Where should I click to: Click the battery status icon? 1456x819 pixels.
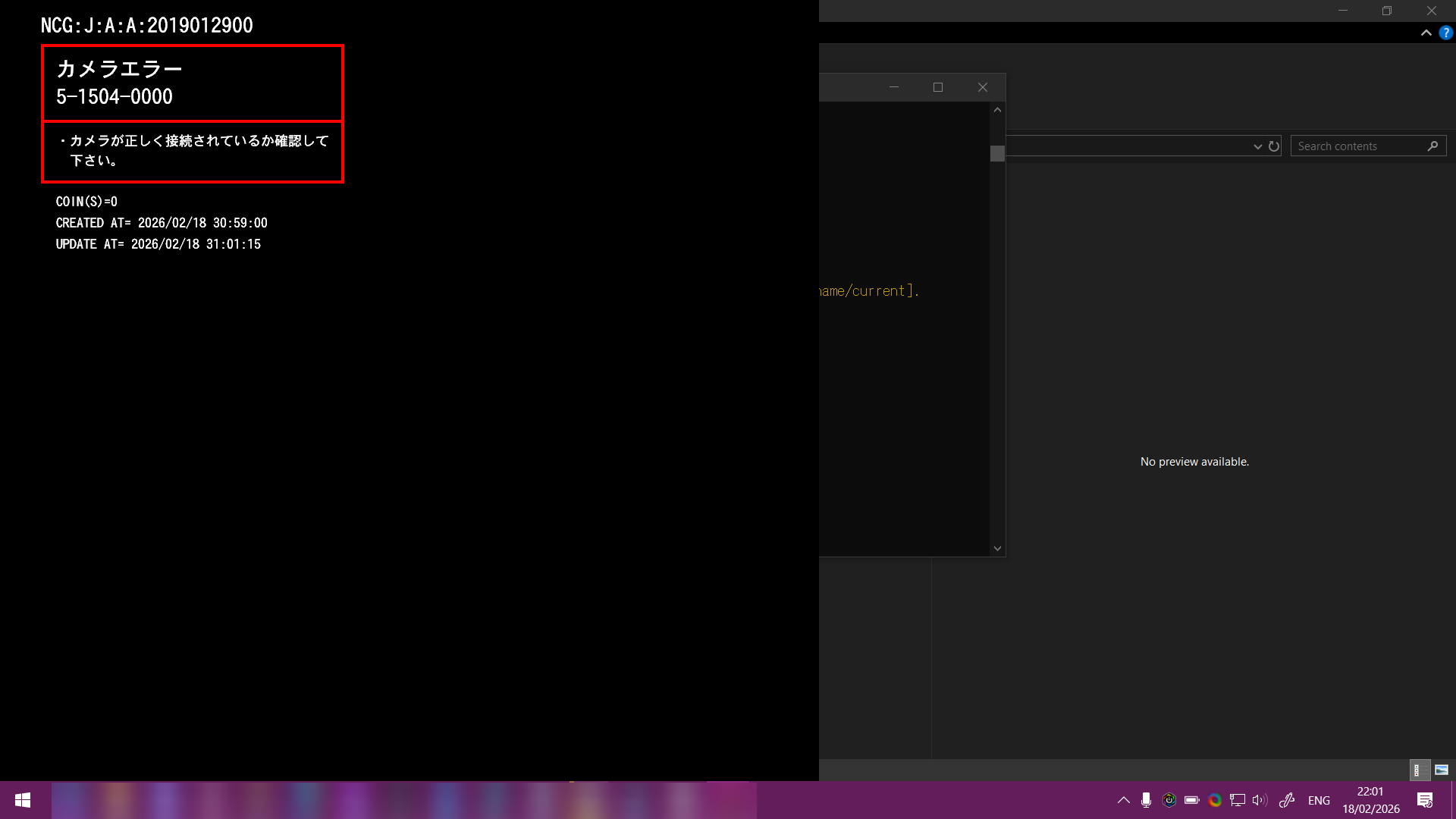pyautogui.click(x=1192, y=800)
